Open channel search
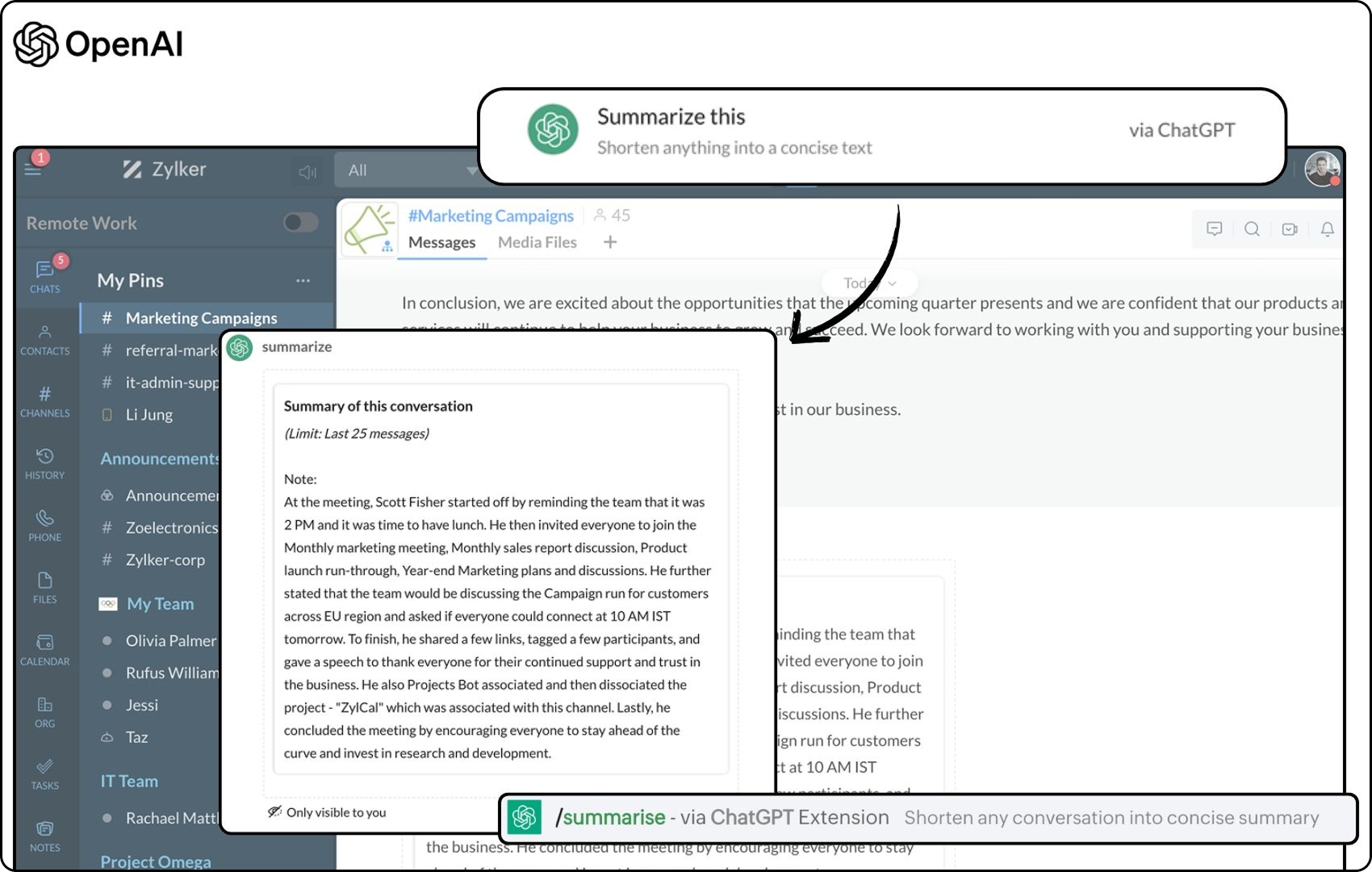Image resolution: width=1372 pixels, height=872 pixels. pyautogui.click(x=1252, y=228)
